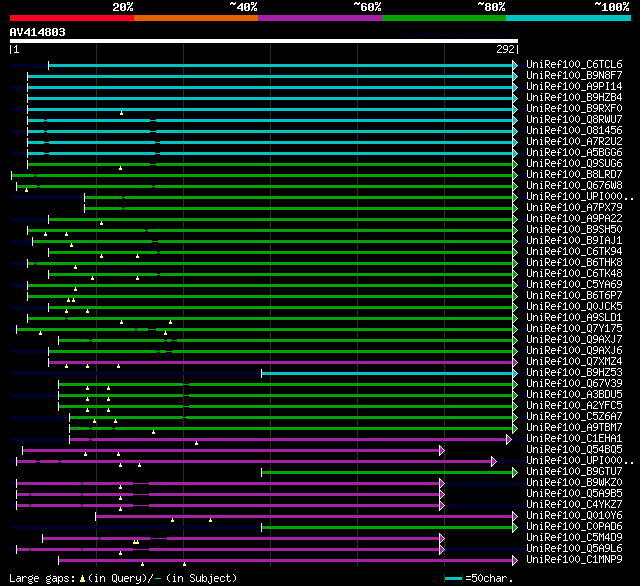The width and height of the screenshot is (640, 586).
Task: Click the UniRef100_Q54BQ5 label
Action: pyautogui.click(x=574, y=450)
